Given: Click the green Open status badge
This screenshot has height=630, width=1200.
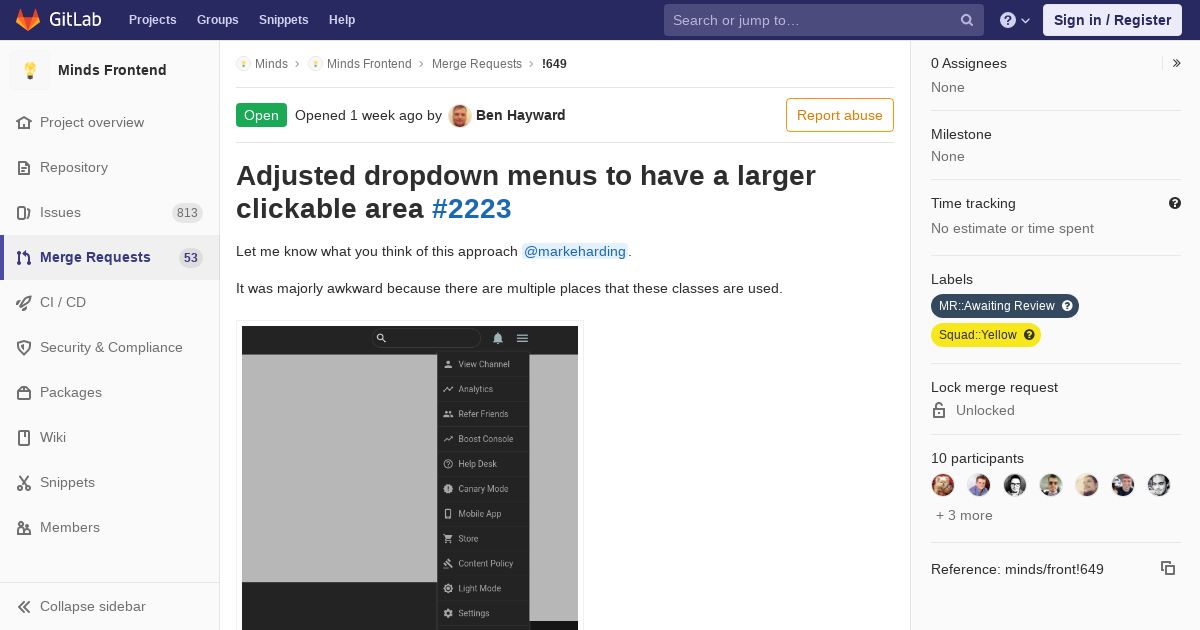Looking at the screenshot, I should point(261,115).
